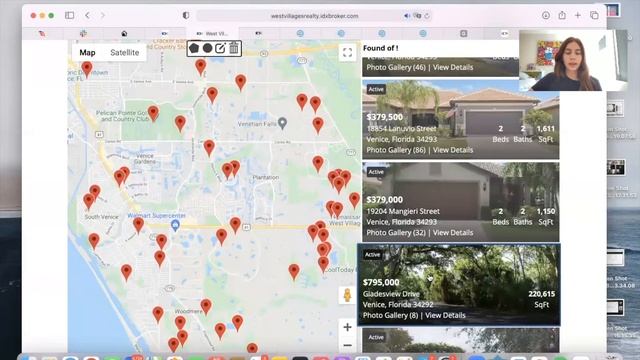Screen dimensions: 640x360
Task: Open View Details for 19204 Mangieri Street
Action: [453, 232]
